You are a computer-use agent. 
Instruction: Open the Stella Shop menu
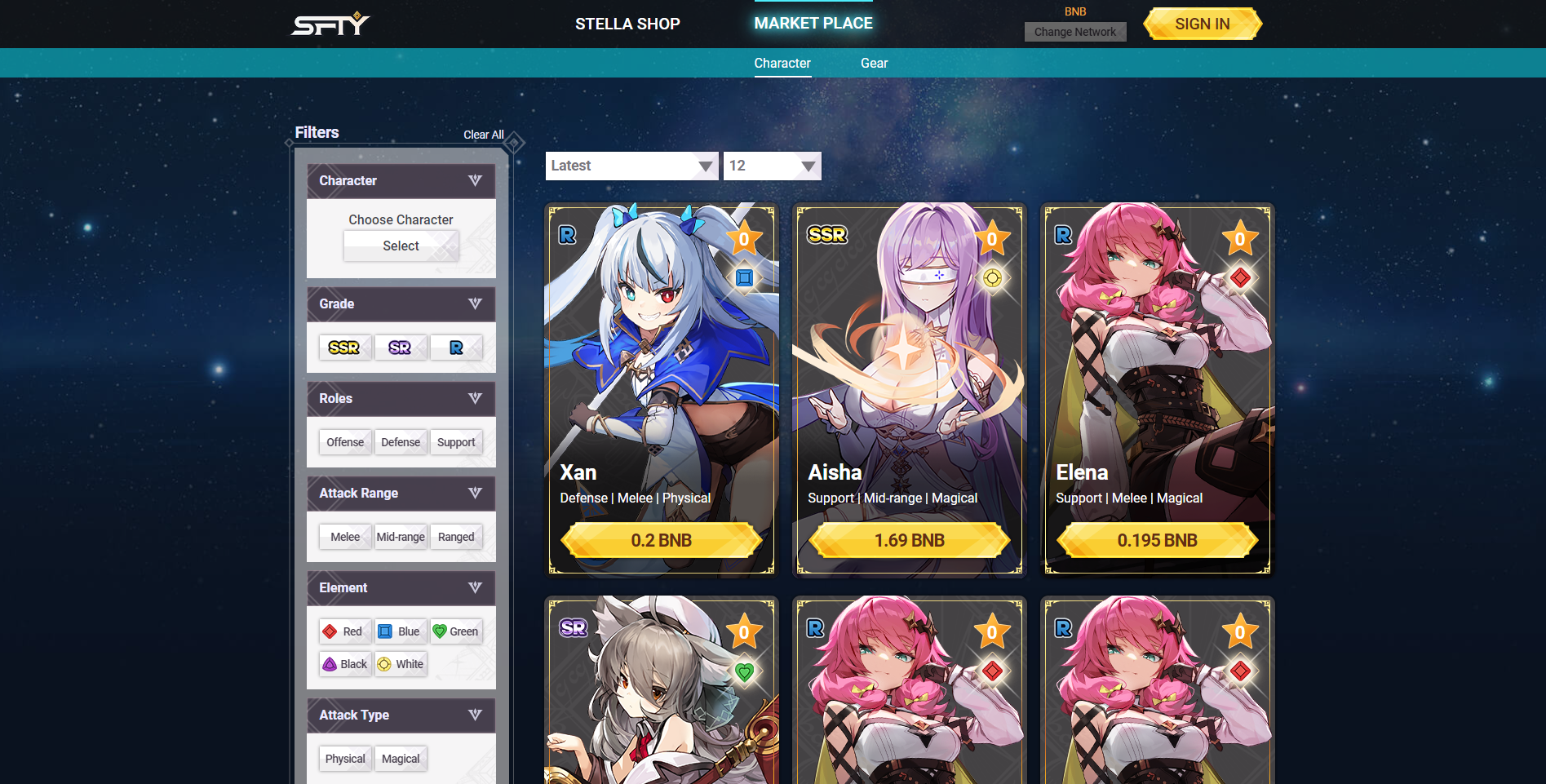627,24
